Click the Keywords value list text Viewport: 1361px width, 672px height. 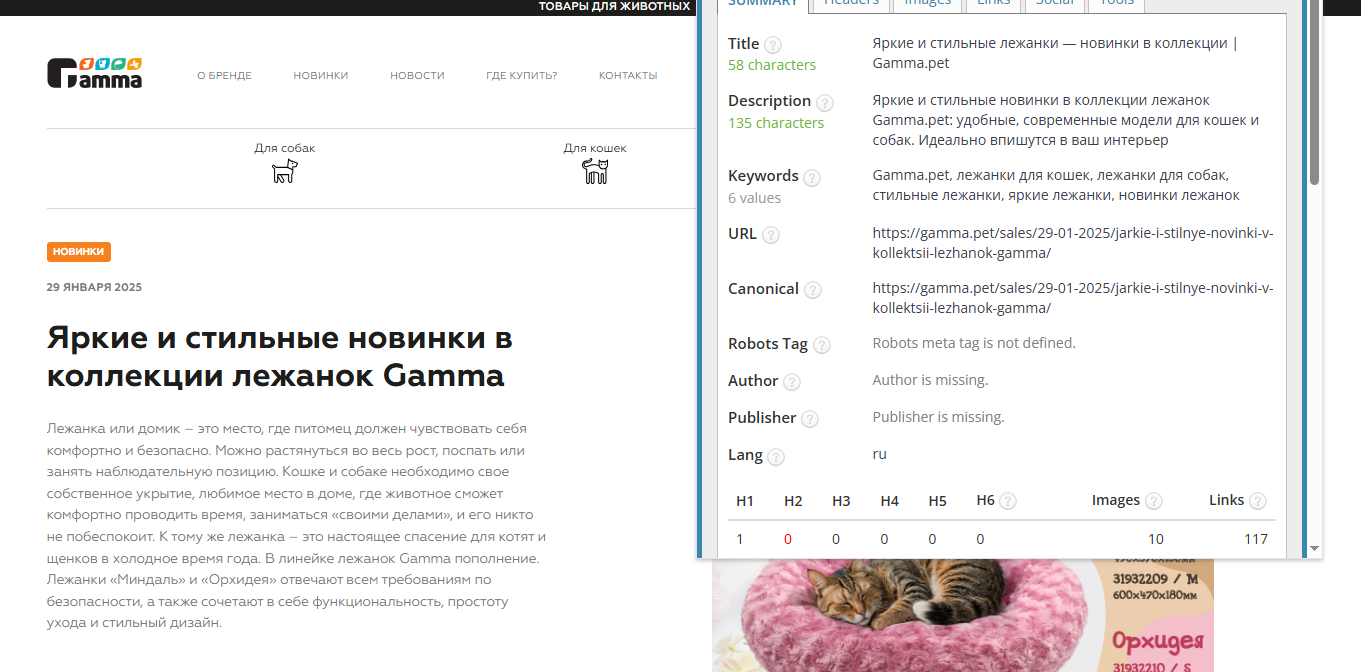[1056, 185]
